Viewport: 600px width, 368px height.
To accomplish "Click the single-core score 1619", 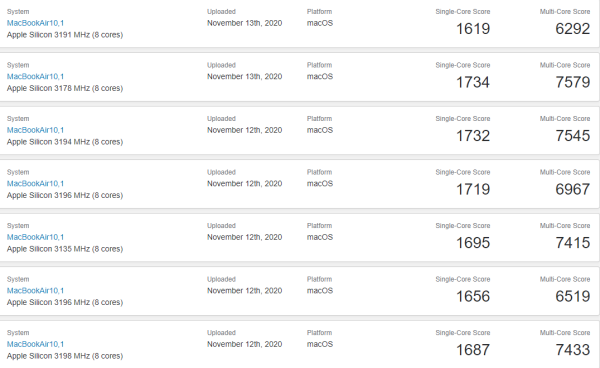I will tap(473, 29).
